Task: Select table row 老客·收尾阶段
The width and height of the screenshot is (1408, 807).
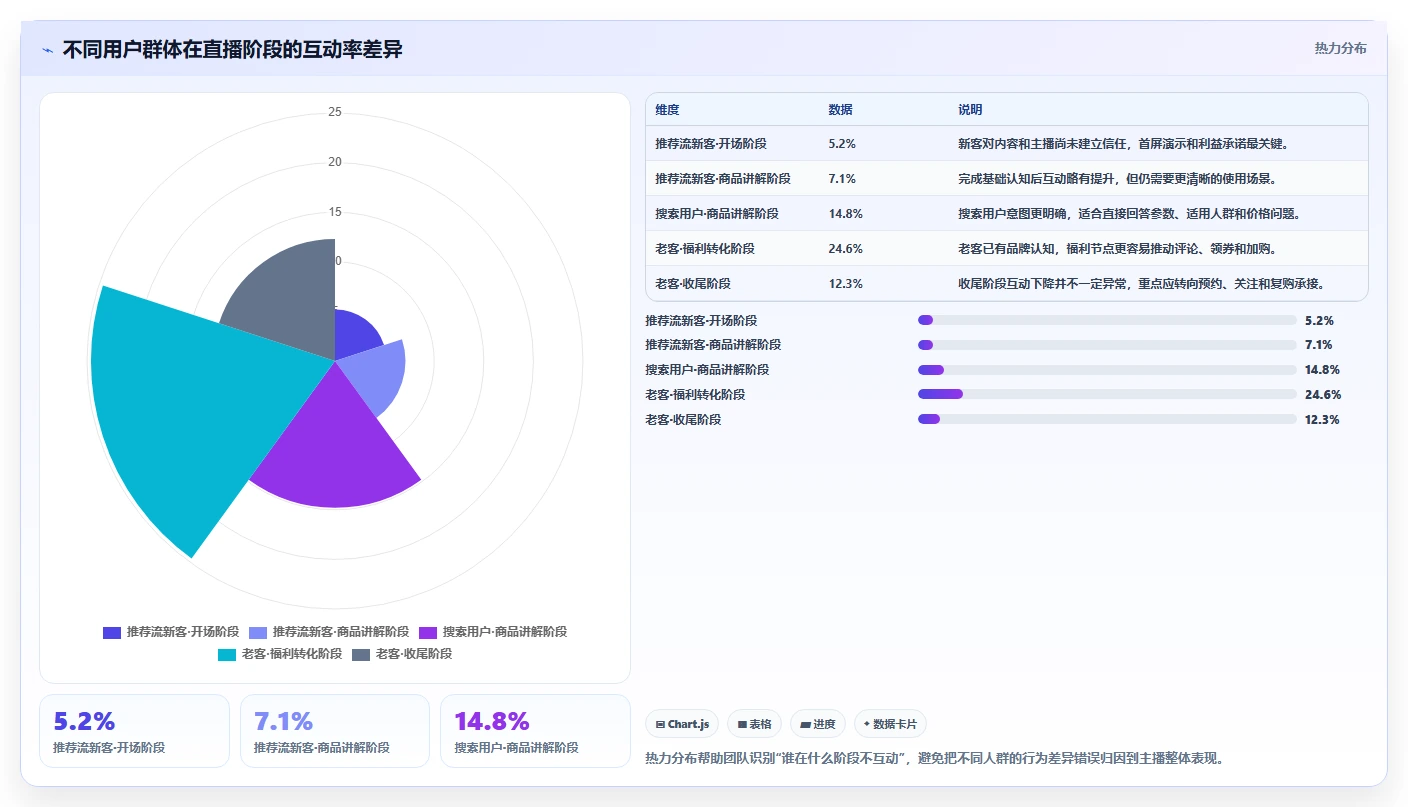Action: [x=1007, y=283]
